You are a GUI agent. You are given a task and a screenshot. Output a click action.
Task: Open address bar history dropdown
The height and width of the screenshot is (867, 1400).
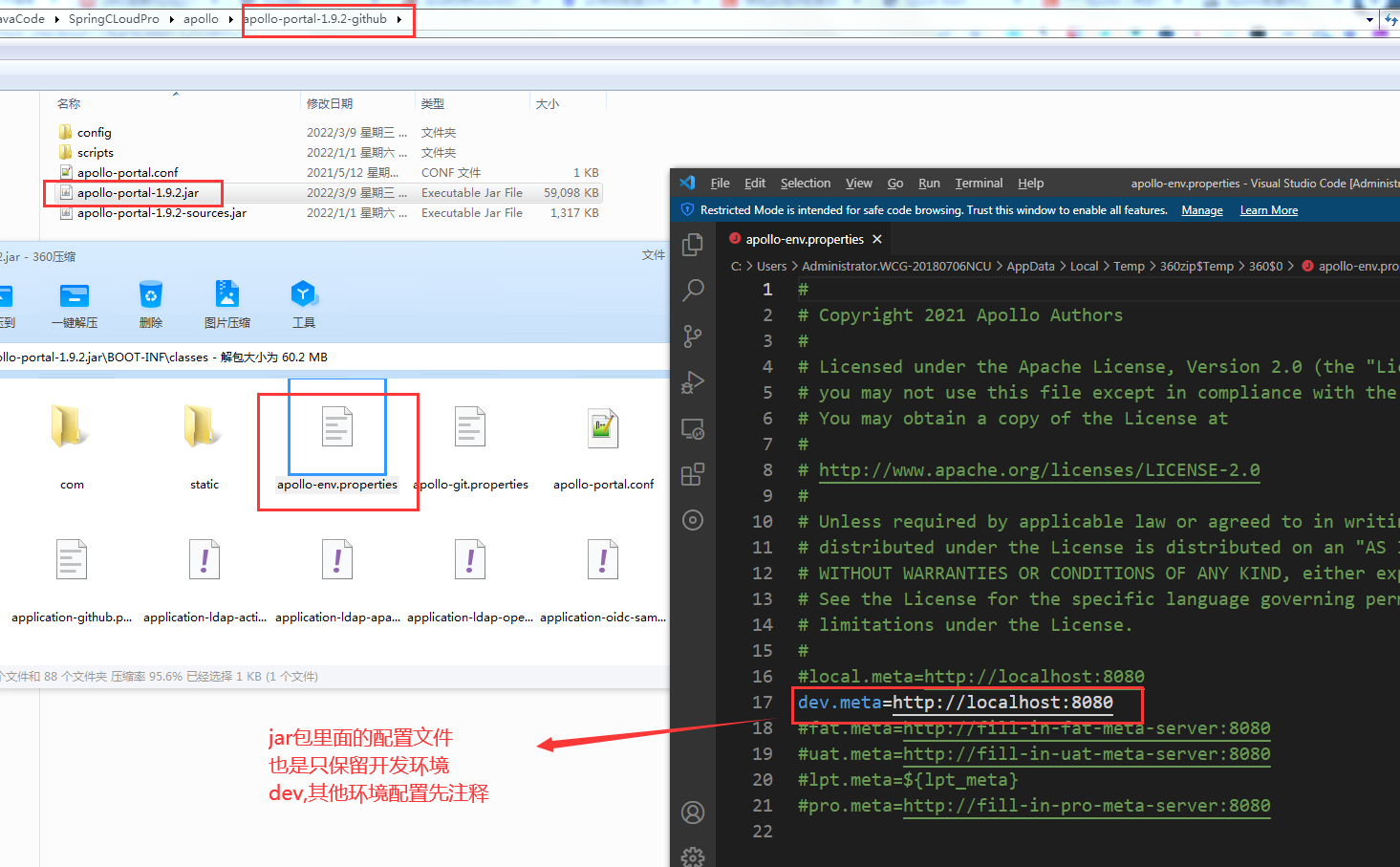(1369, 19)
